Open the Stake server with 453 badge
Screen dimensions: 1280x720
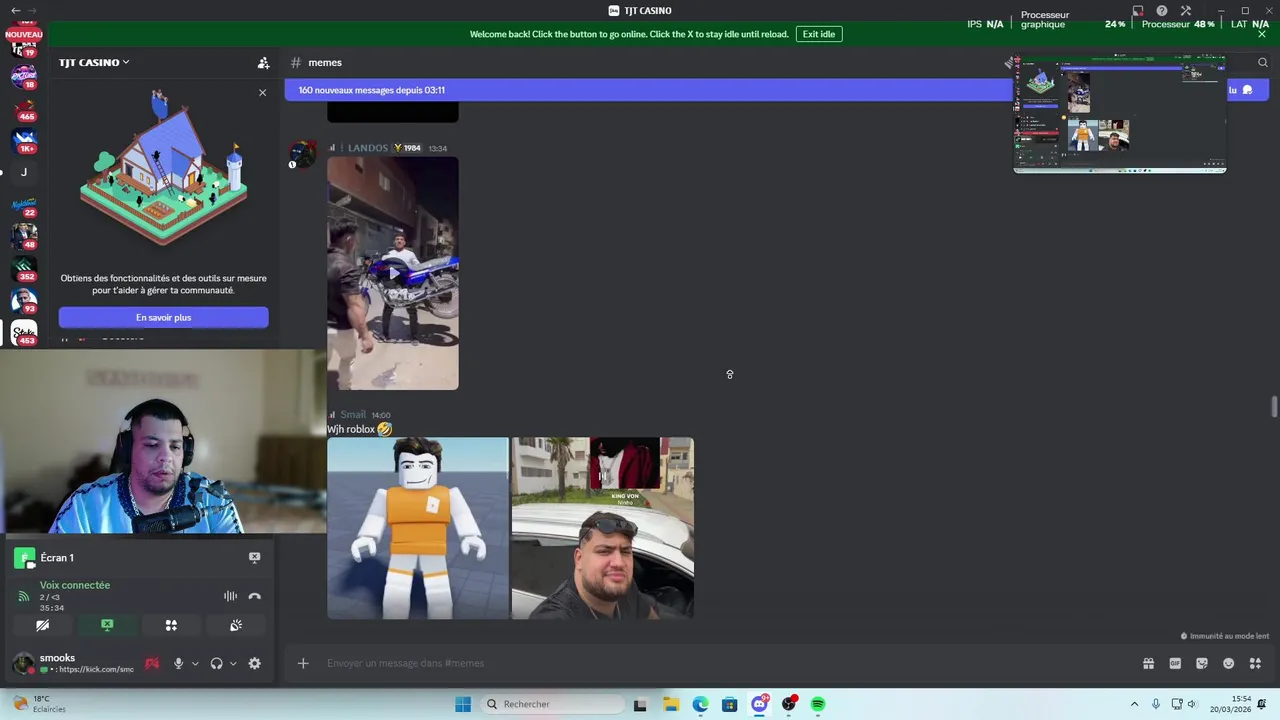point(24,332)
